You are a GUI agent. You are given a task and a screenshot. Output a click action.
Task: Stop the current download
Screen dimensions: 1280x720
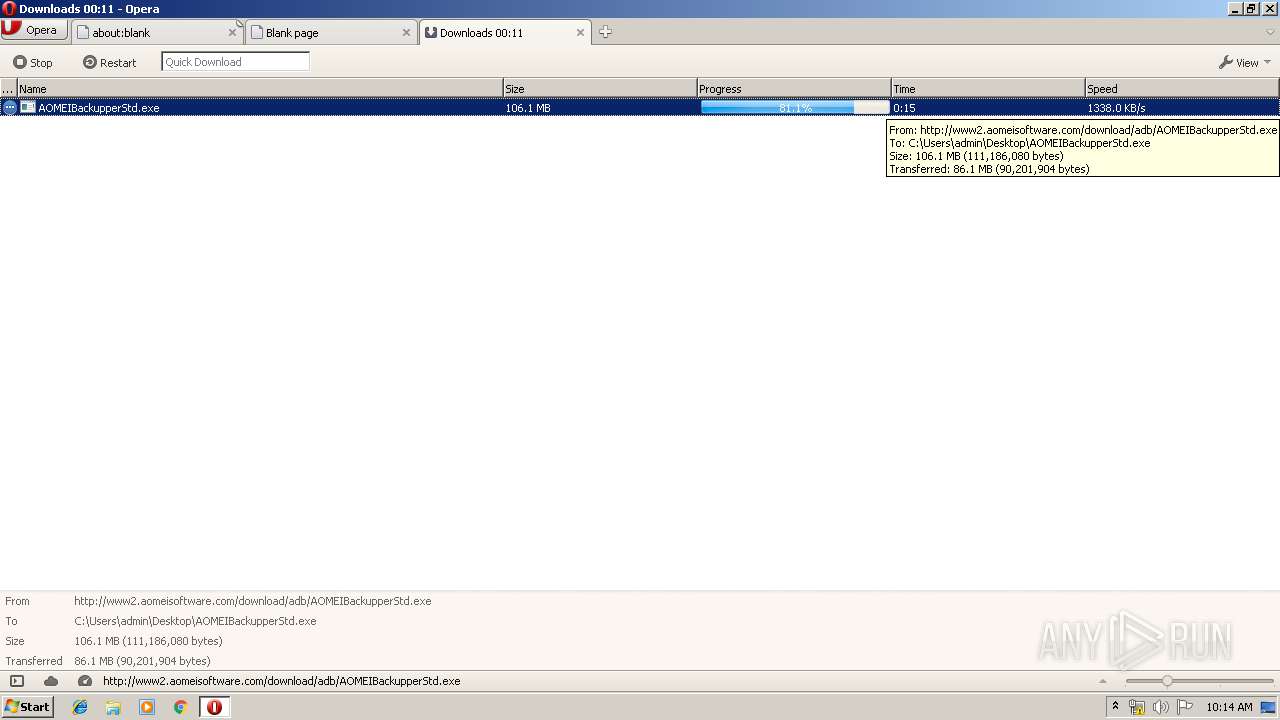coord(32,62)
